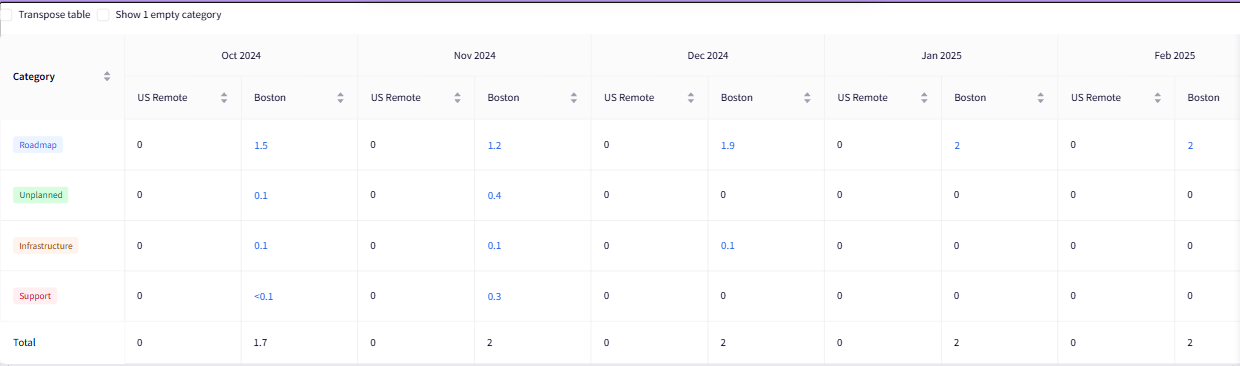The height and width of the screenshot is (366, 1240).
Task: Click the Feb 2025 month header
Action: tap(1174, 56)
